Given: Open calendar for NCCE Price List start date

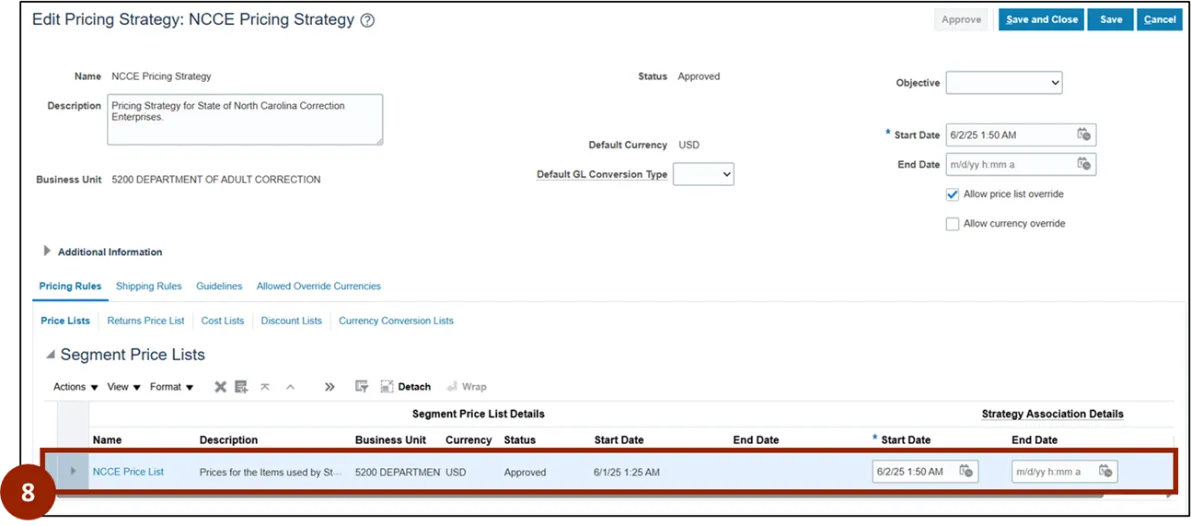Looking at the screenshot, I should pyautogui.click(x=966, y=471).
